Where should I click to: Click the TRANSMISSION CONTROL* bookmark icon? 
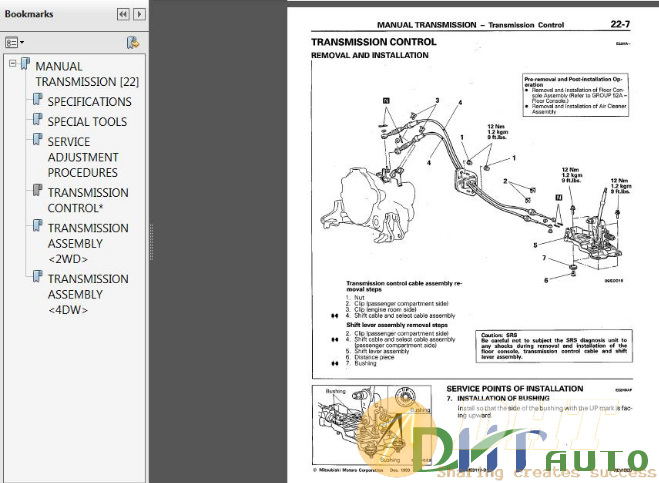37,190
